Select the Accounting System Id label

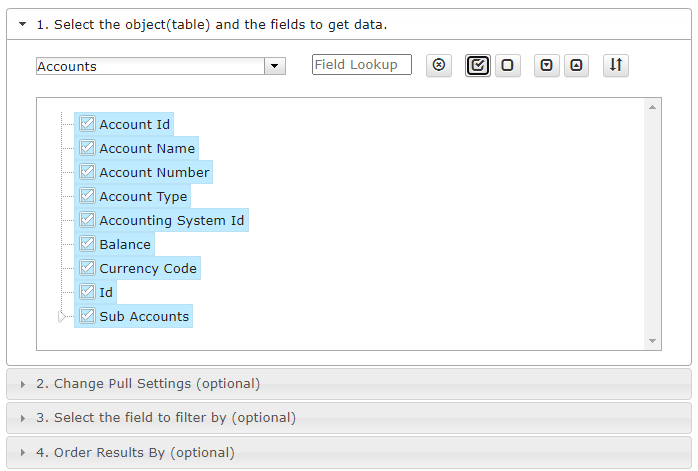coord(172,220)
